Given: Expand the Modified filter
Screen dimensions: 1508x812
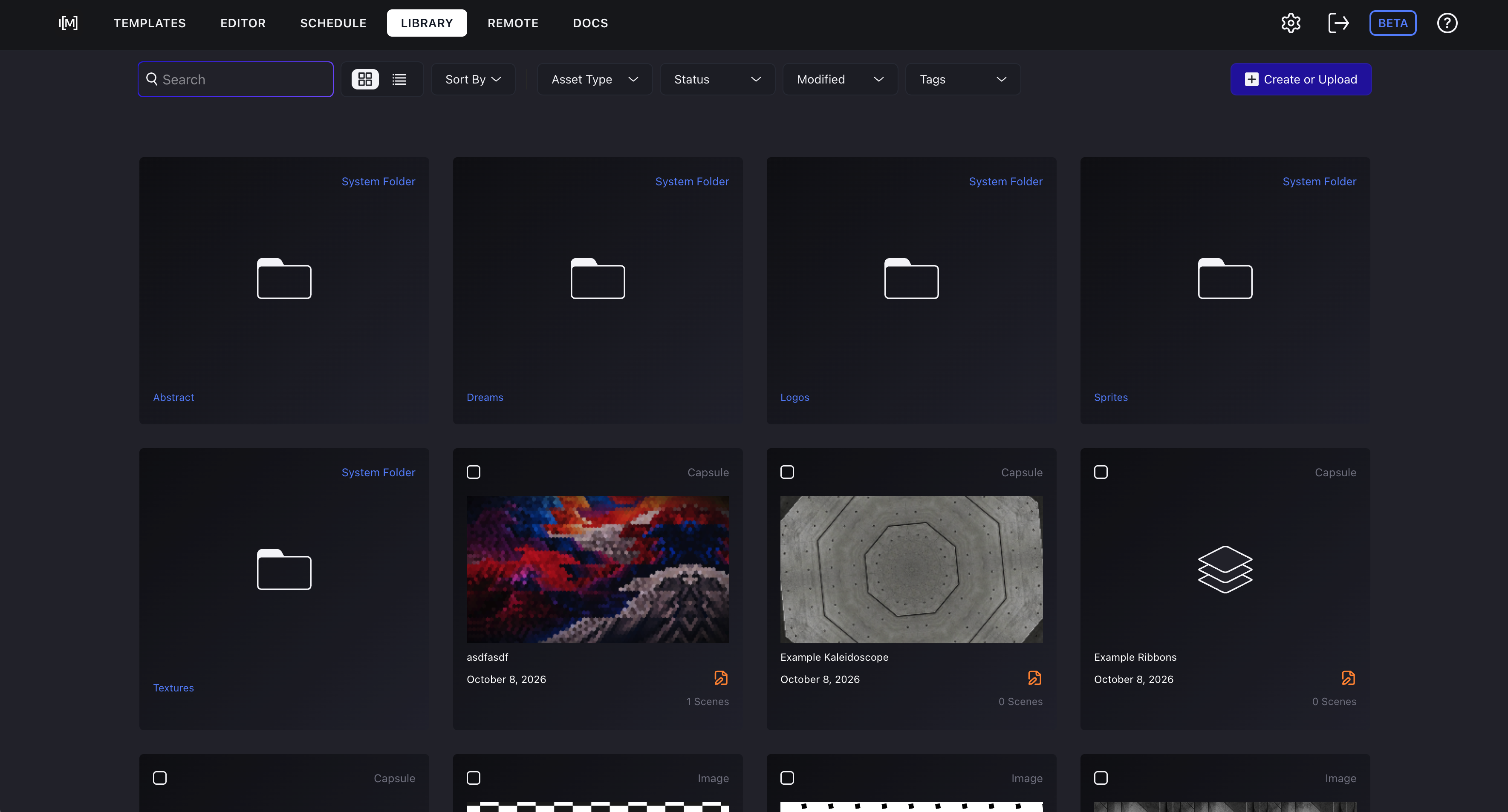Looking at the screenshot, I should point(841,79).
